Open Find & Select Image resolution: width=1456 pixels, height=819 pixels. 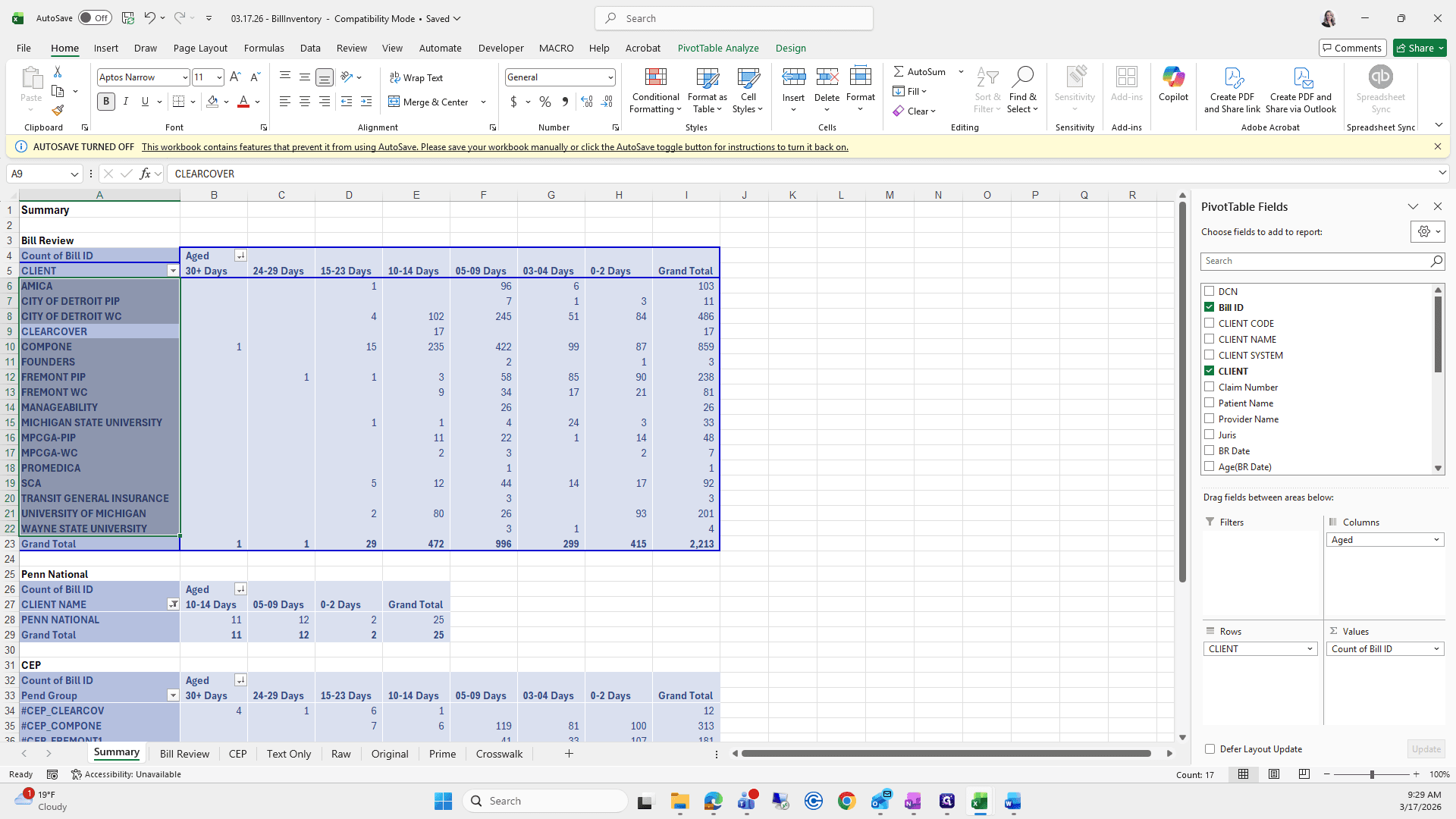coord(1022,90)
